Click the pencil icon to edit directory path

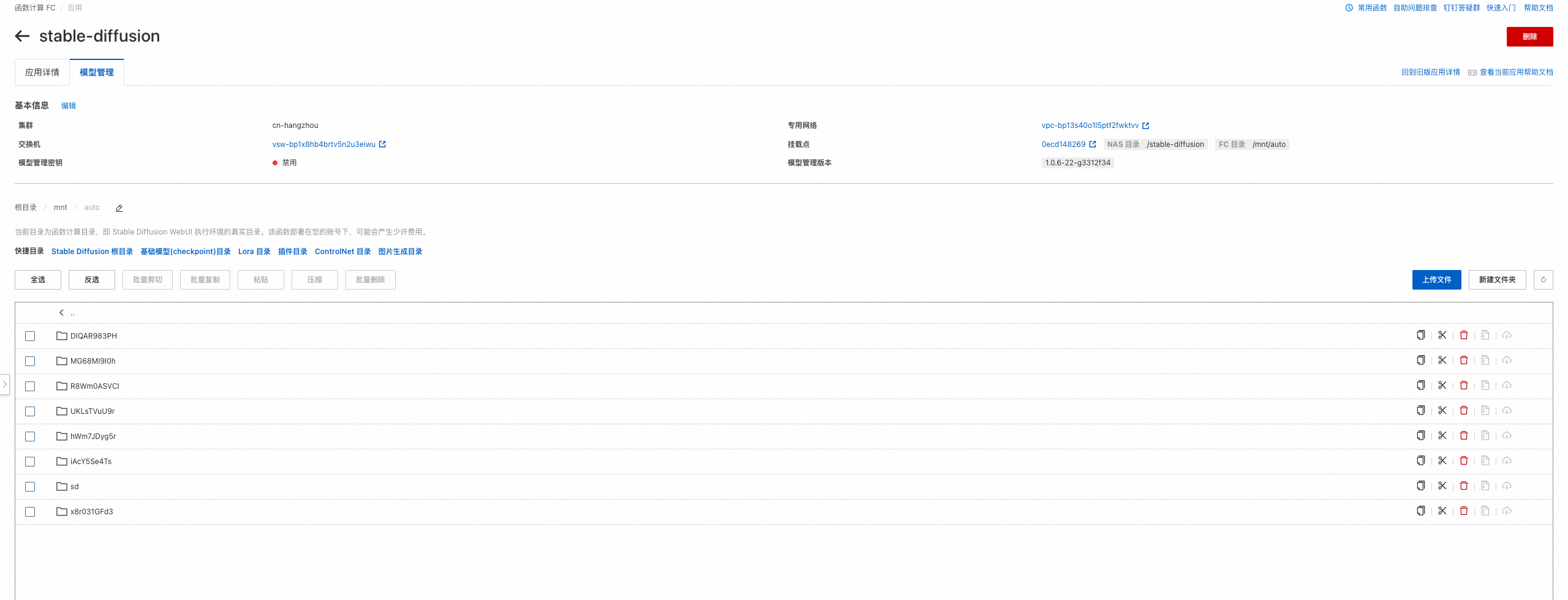[119, 208]
